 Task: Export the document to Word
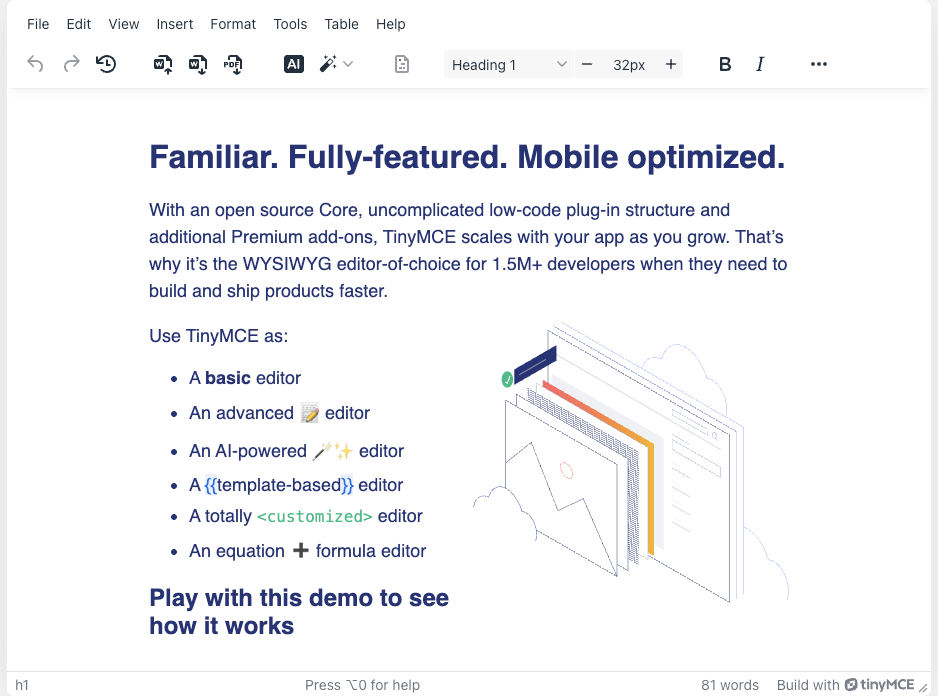(197, 63)
